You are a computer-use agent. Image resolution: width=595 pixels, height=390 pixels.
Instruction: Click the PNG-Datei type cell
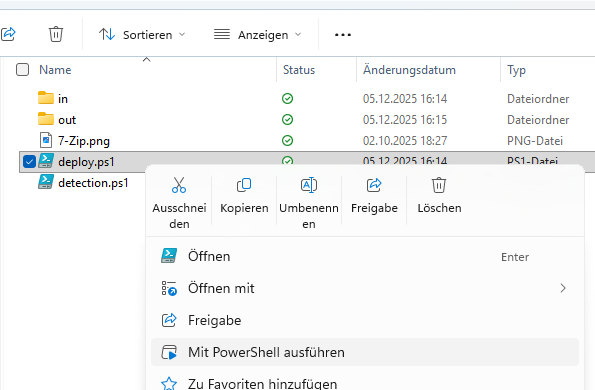[535, 141]
